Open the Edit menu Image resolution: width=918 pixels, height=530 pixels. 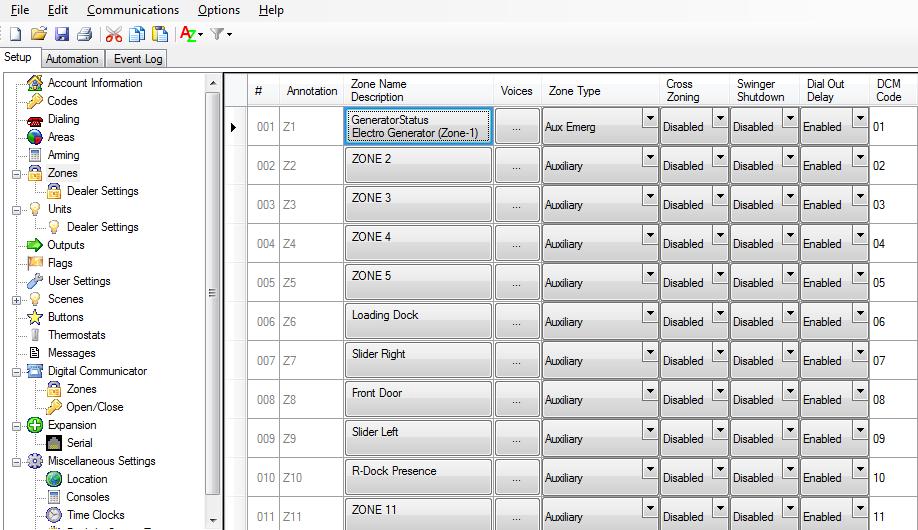click(x=58, y=10)
